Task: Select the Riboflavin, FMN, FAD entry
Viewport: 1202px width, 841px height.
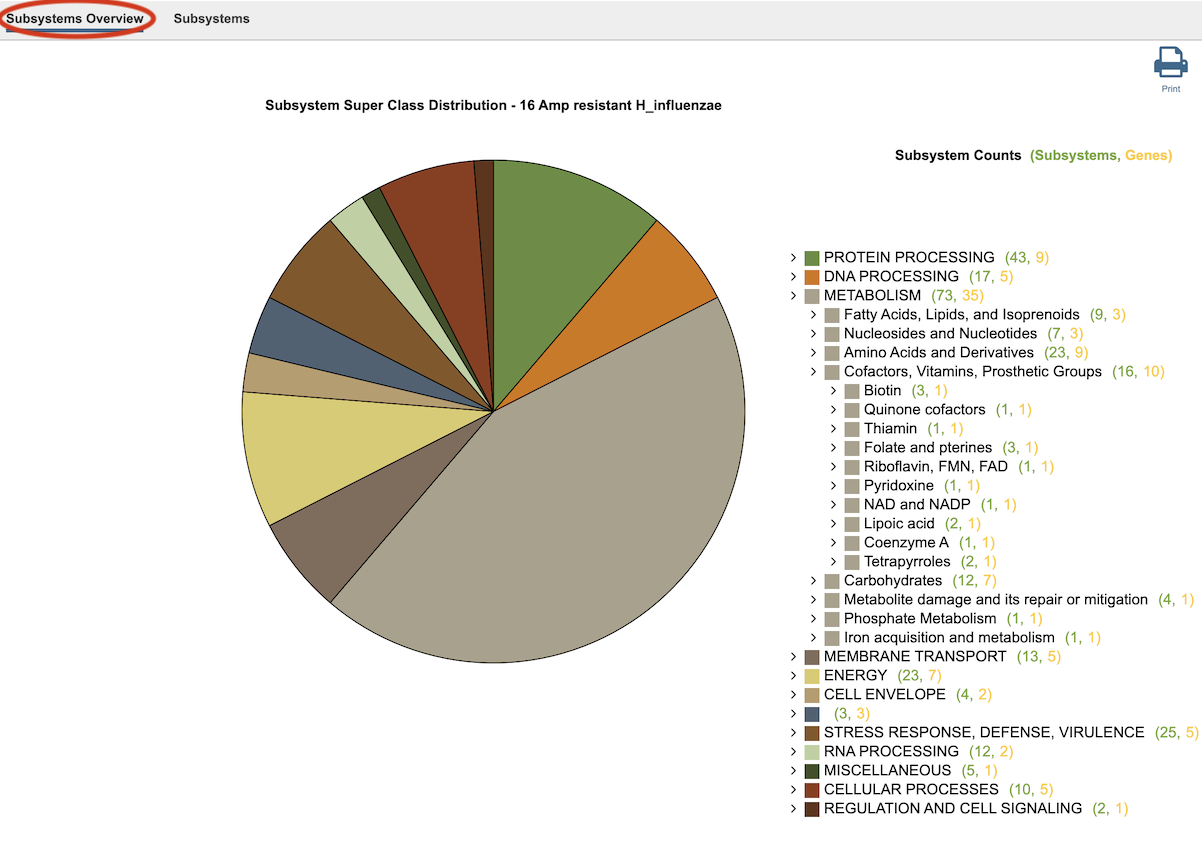Action: coord(936,466)
